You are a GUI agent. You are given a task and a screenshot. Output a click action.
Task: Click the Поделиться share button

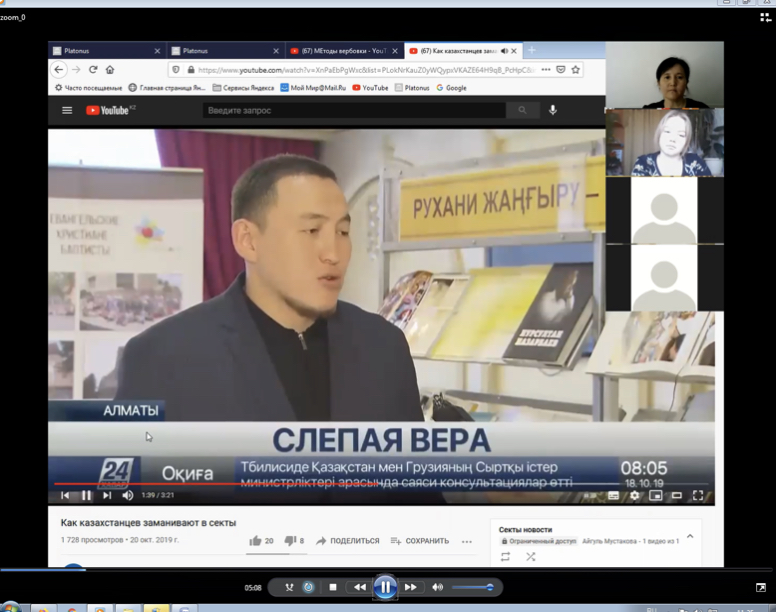(347, 541)
